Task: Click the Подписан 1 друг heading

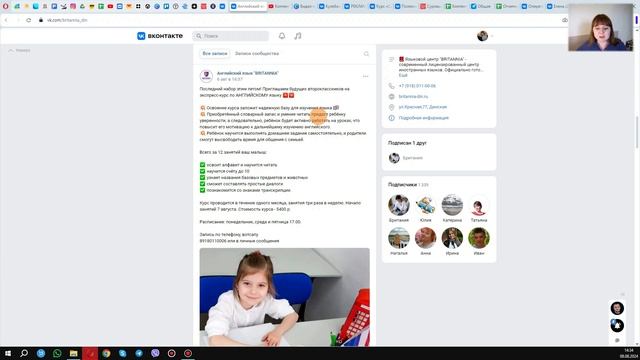Action: point(407,143)
